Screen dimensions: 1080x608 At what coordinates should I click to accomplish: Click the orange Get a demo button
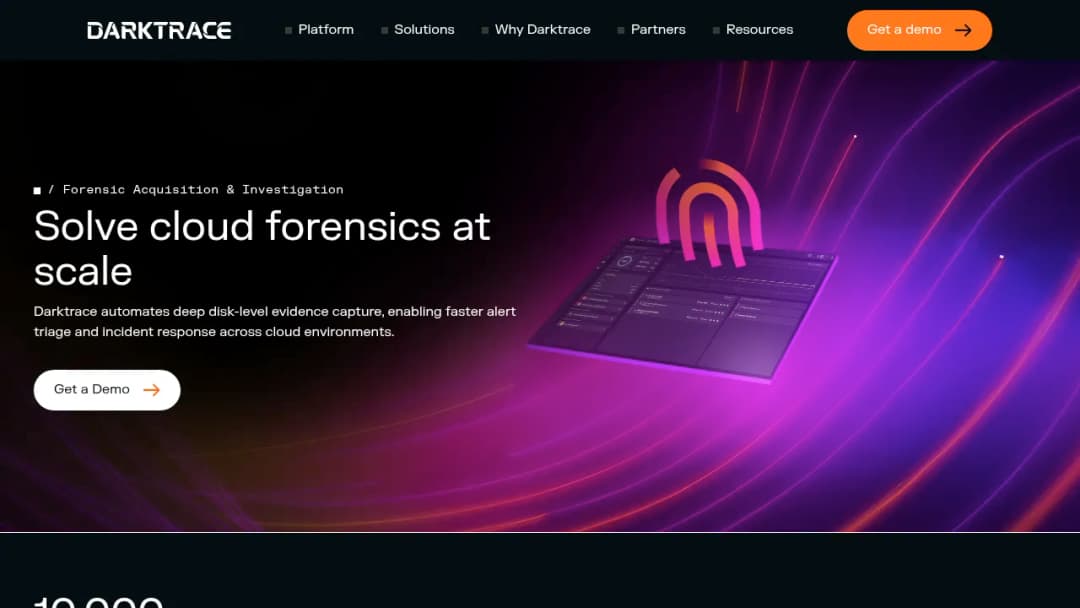point(920,30)
